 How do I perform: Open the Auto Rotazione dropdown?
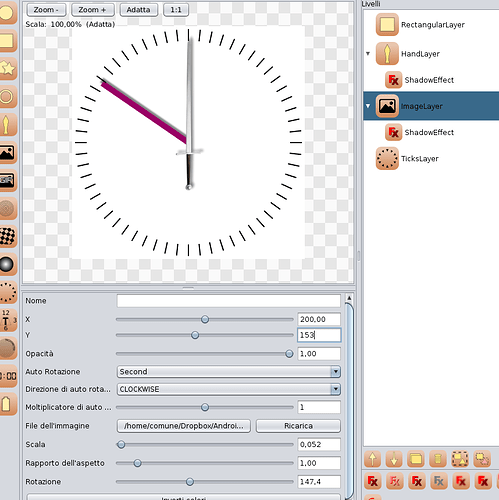tap(229, 371)
